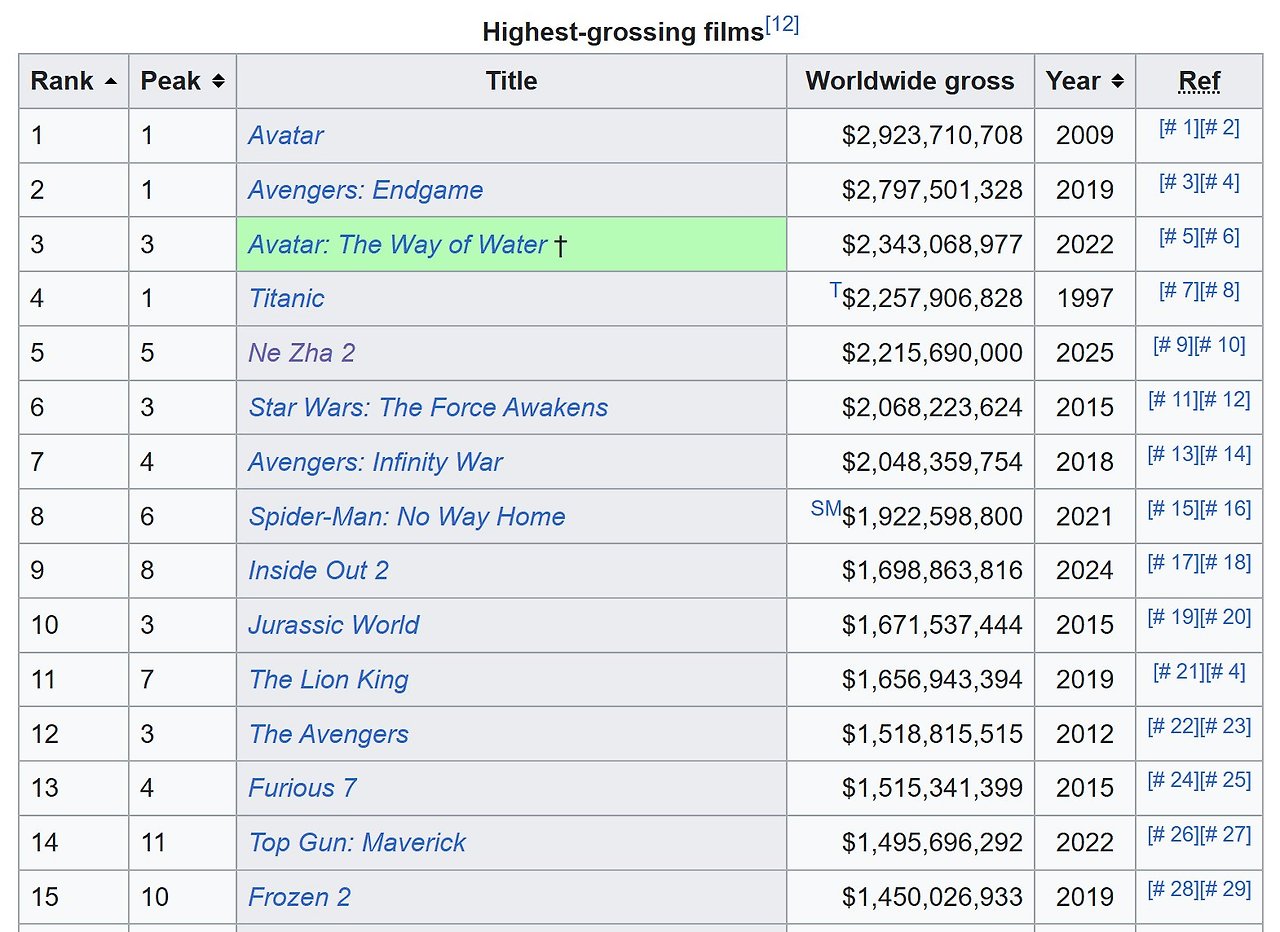Image resolution: width=1280 pixels, height=932 pixels.
Task: Open Avatar: The Way of Water link
Action: tap(397, 244)
